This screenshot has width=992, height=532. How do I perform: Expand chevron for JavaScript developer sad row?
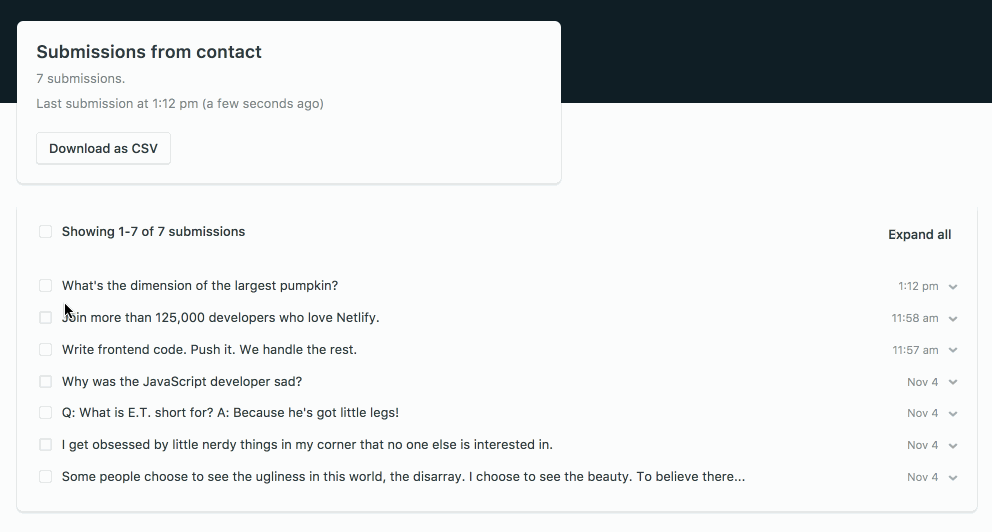[953, 383]
